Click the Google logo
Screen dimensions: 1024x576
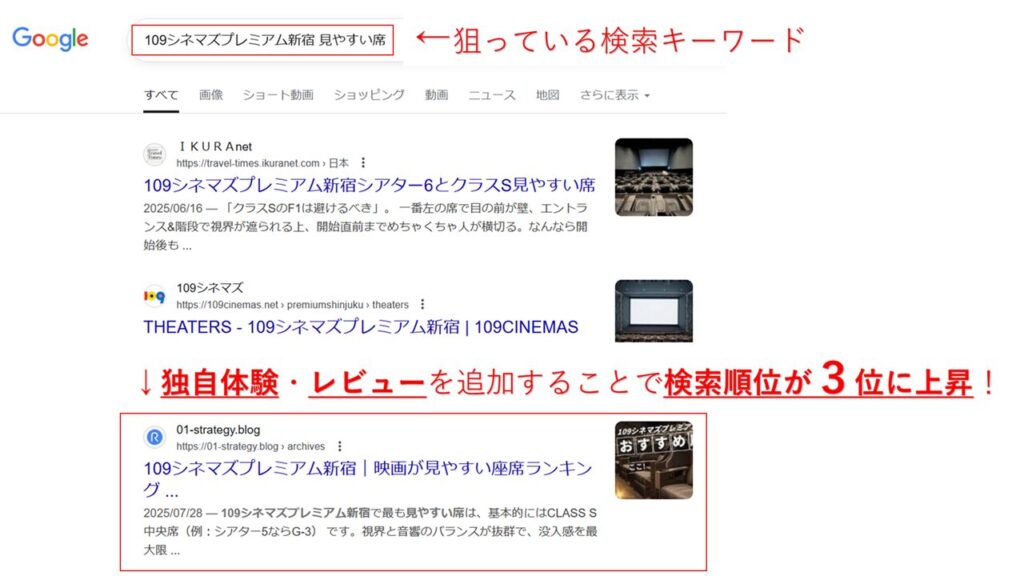(x=50, y=39)
